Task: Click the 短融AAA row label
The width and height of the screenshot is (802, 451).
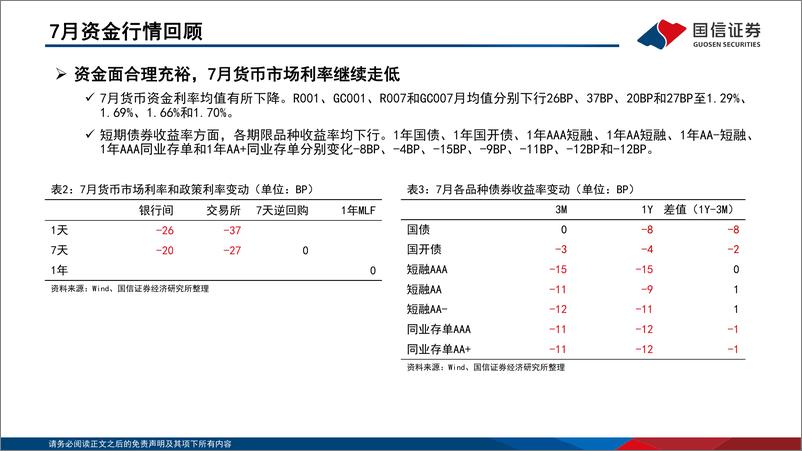Action: (427, 269)
